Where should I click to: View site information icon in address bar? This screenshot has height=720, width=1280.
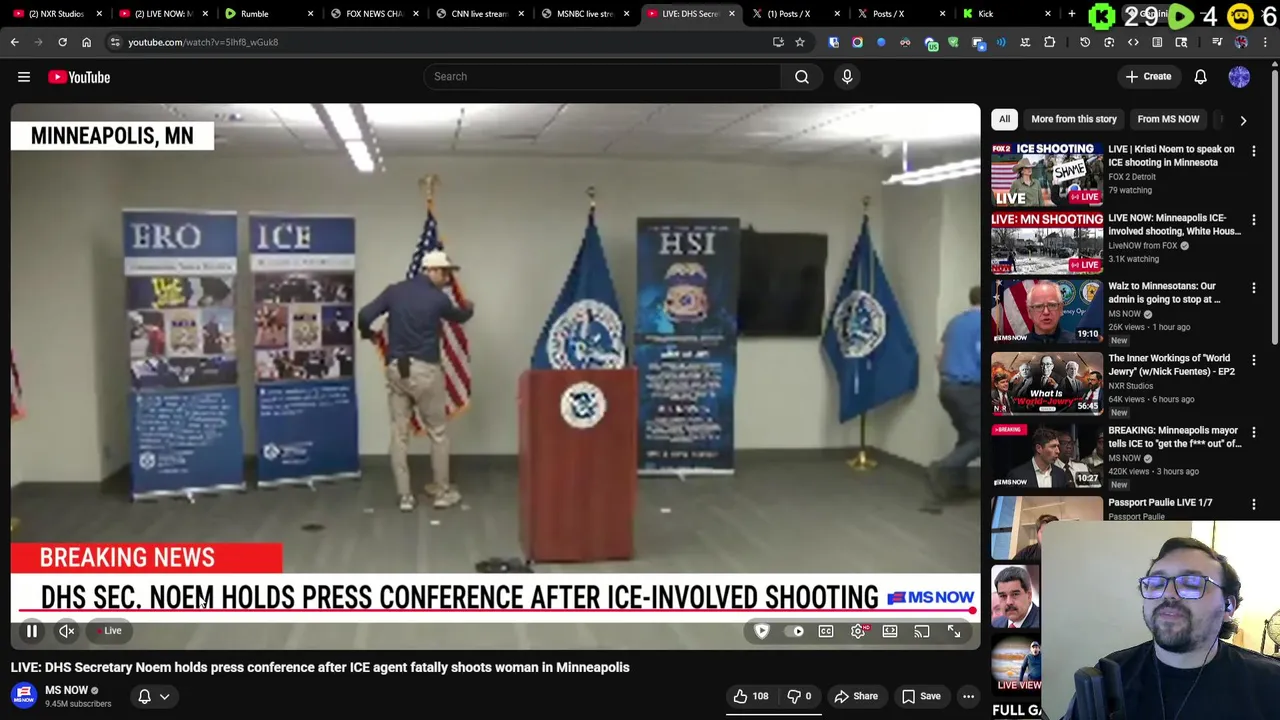(115, 42)
